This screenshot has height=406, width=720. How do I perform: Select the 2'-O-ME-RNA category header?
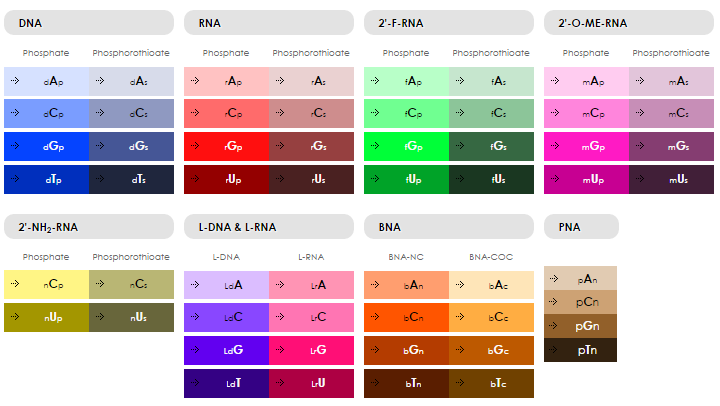629,23
